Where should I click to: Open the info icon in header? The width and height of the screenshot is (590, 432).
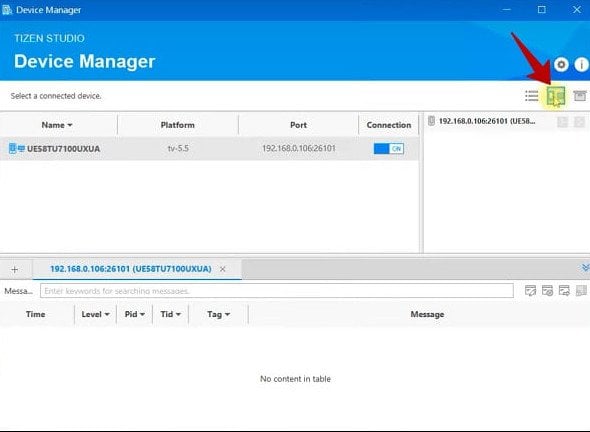point(582,65)
